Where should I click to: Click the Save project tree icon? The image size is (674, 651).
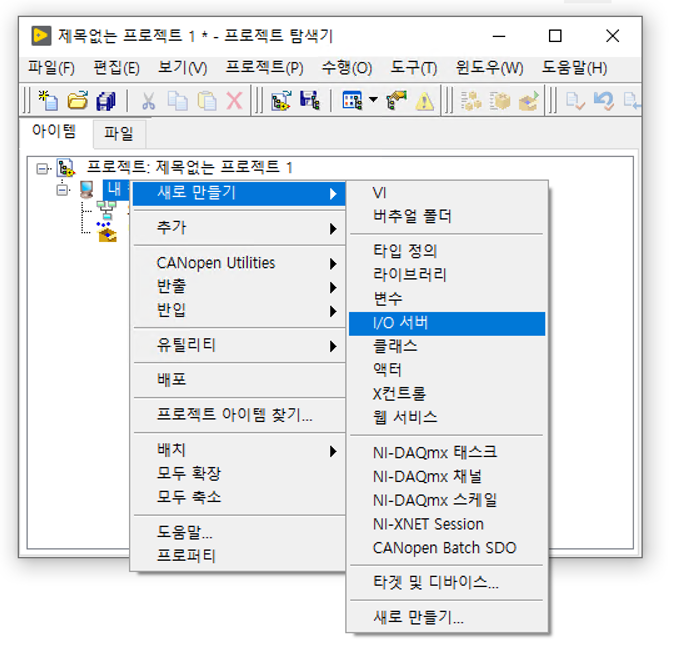coord(310,101)
